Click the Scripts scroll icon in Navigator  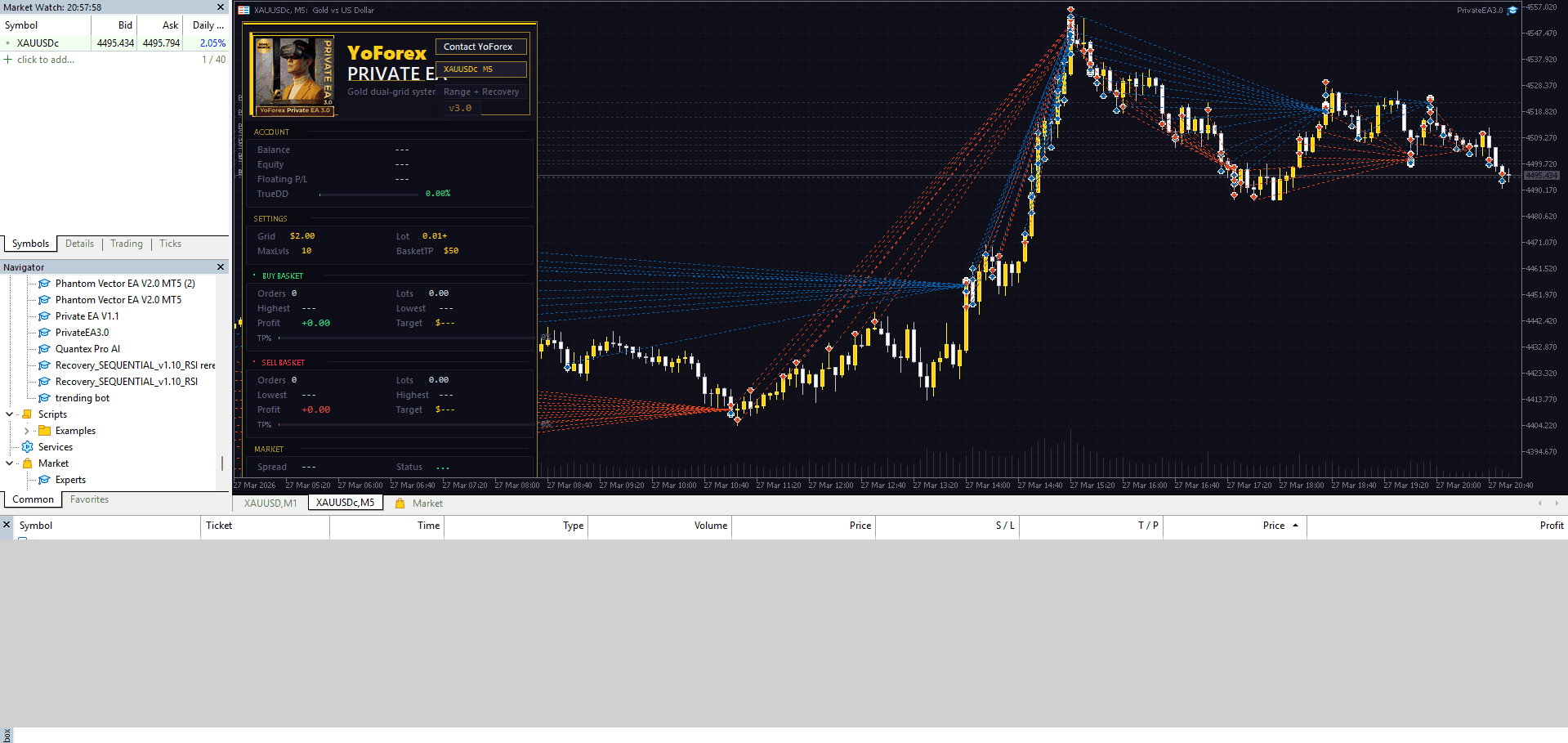pos(27,414)
